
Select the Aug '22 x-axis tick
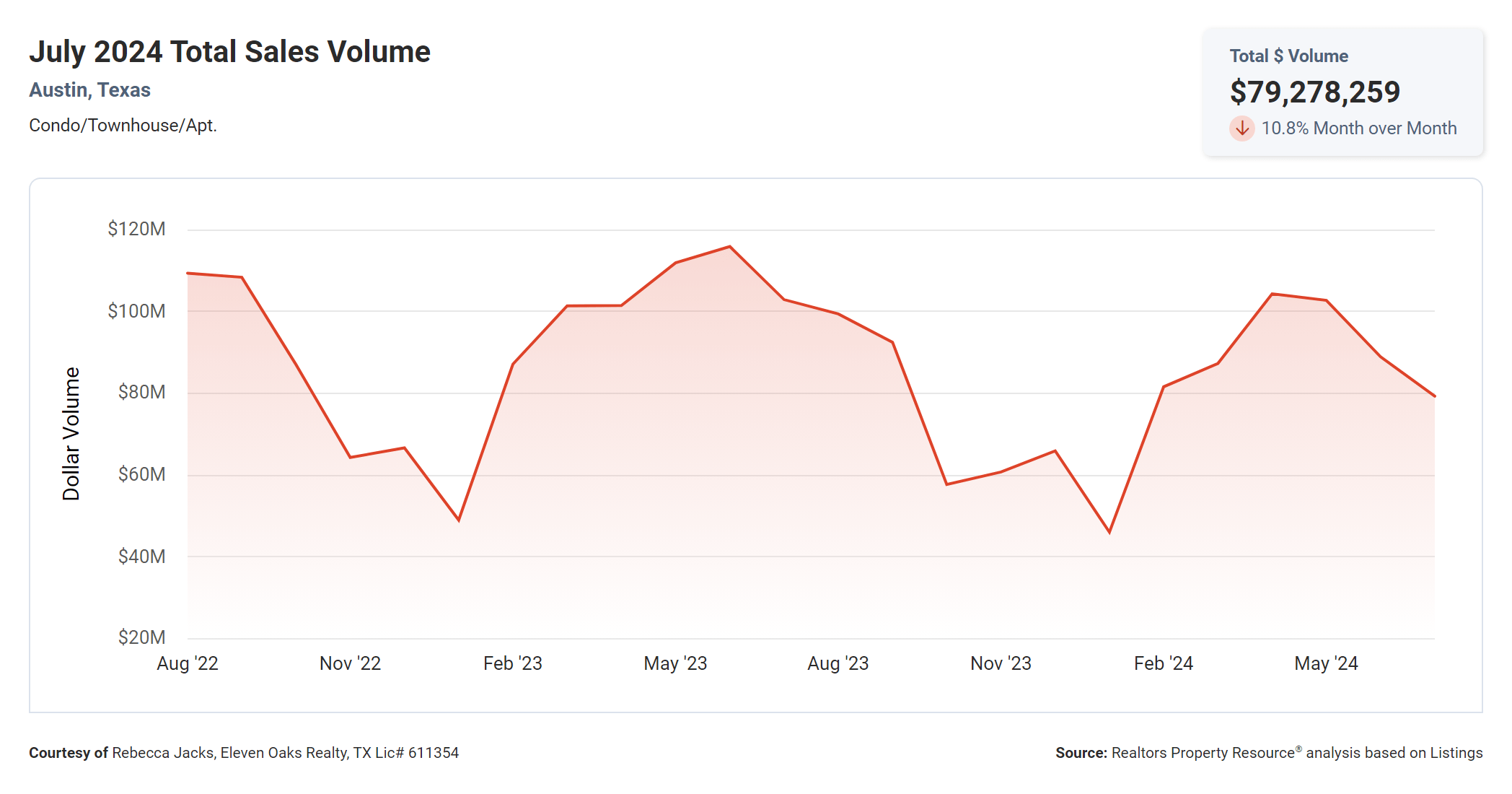pyautogui.click(x=188, y=663)
